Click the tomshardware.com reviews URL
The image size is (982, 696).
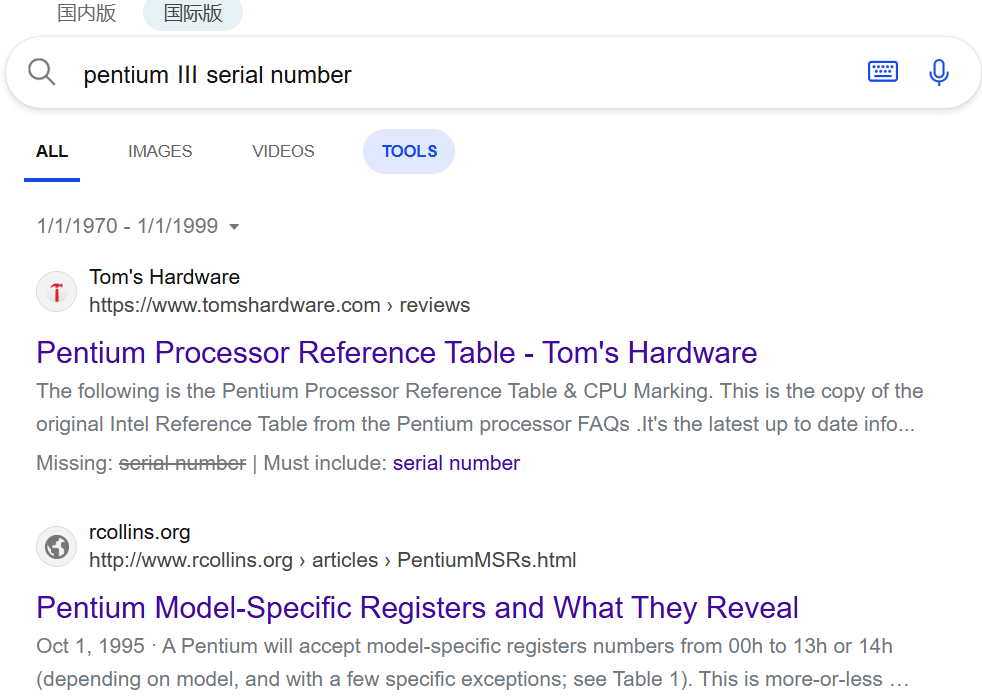pos(279,305)
